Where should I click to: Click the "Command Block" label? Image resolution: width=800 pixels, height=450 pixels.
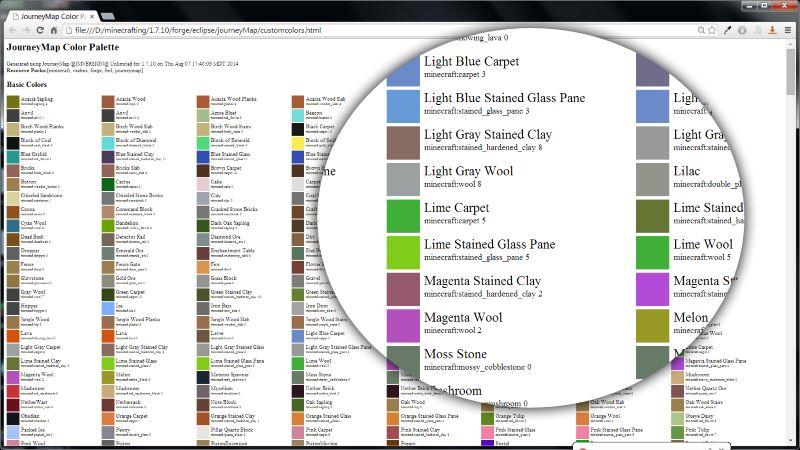134,209
